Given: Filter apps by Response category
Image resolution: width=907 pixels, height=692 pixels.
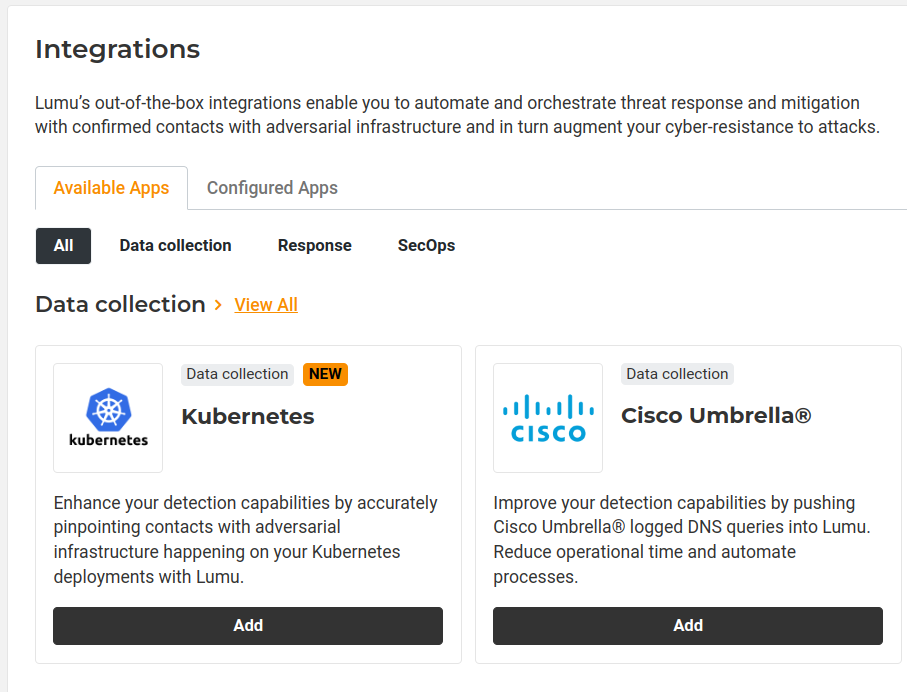Looking at the screenshot, I should tap(315, 246).
